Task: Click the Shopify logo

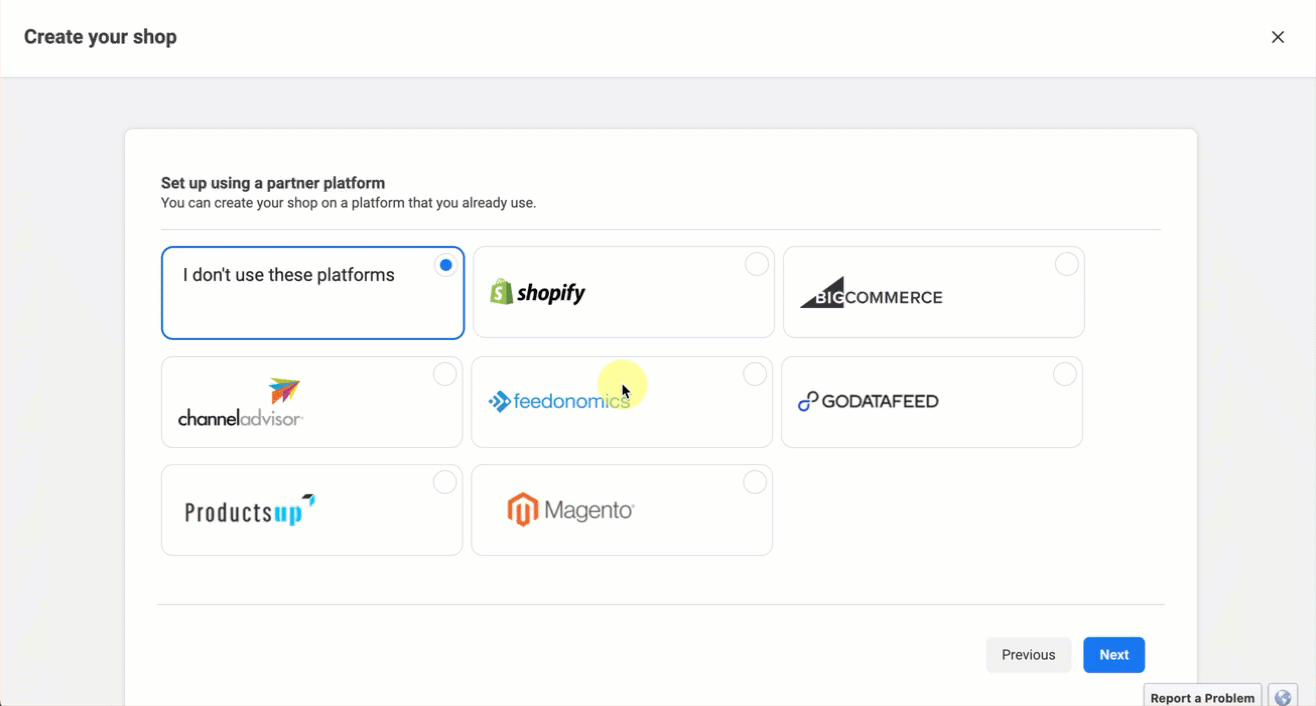Action: point(537,292)
